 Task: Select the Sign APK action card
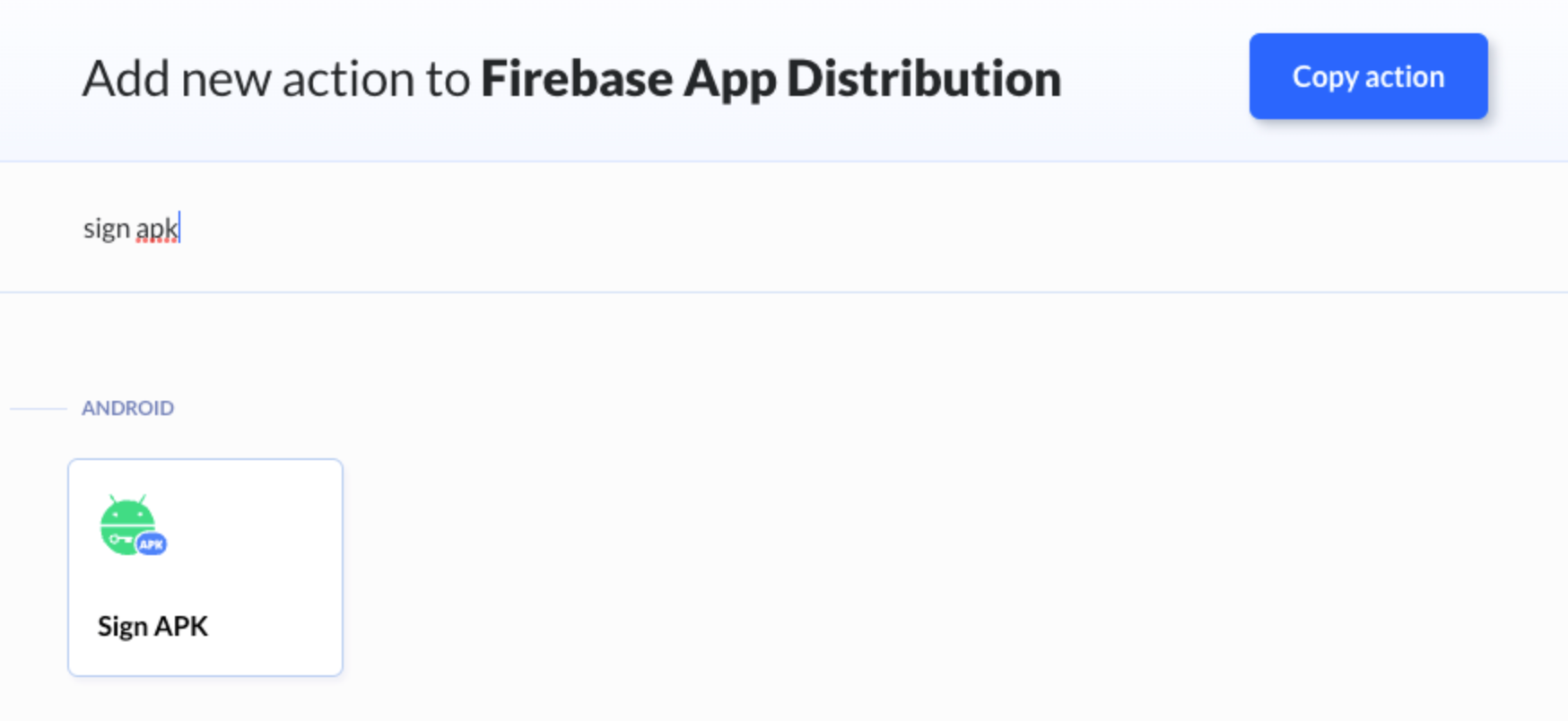tap(205, 567)
